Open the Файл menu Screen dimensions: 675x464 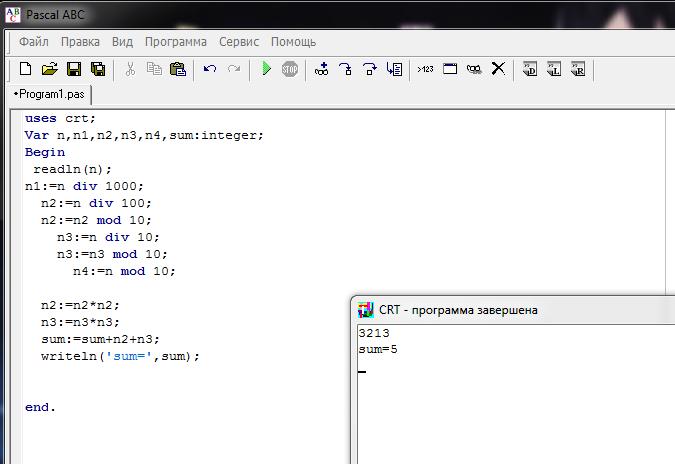tap(33, 42)
